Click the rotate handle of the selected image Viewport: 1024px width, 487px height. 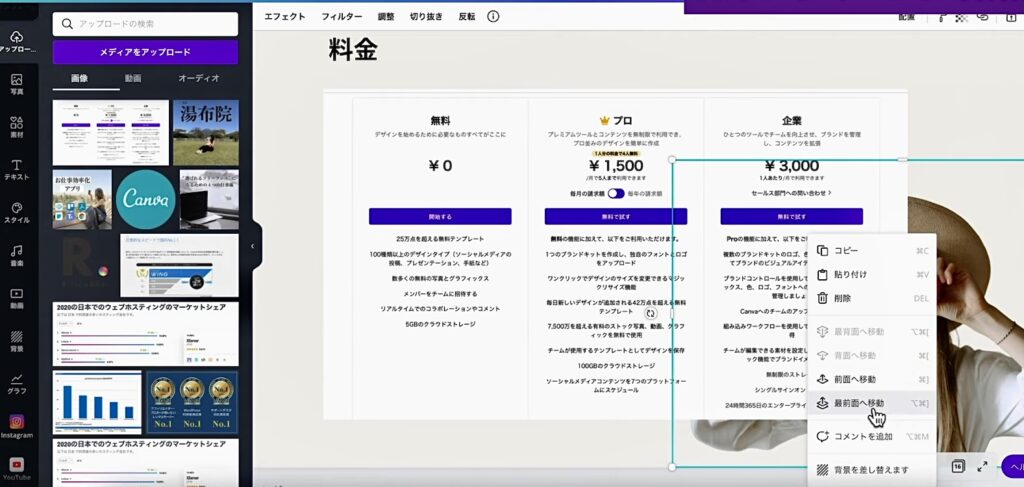click(x=650, y=313)
